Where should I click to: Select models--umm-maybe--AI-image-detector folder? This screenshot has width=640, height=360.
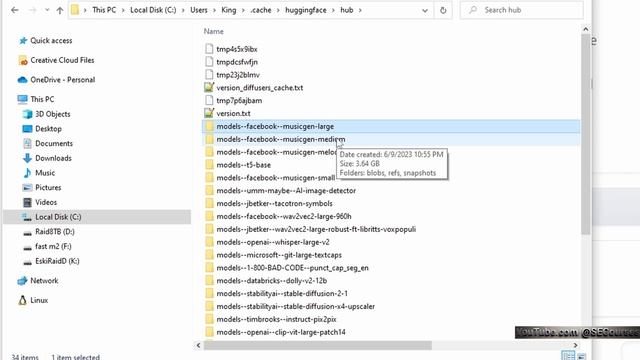[286, 191]
